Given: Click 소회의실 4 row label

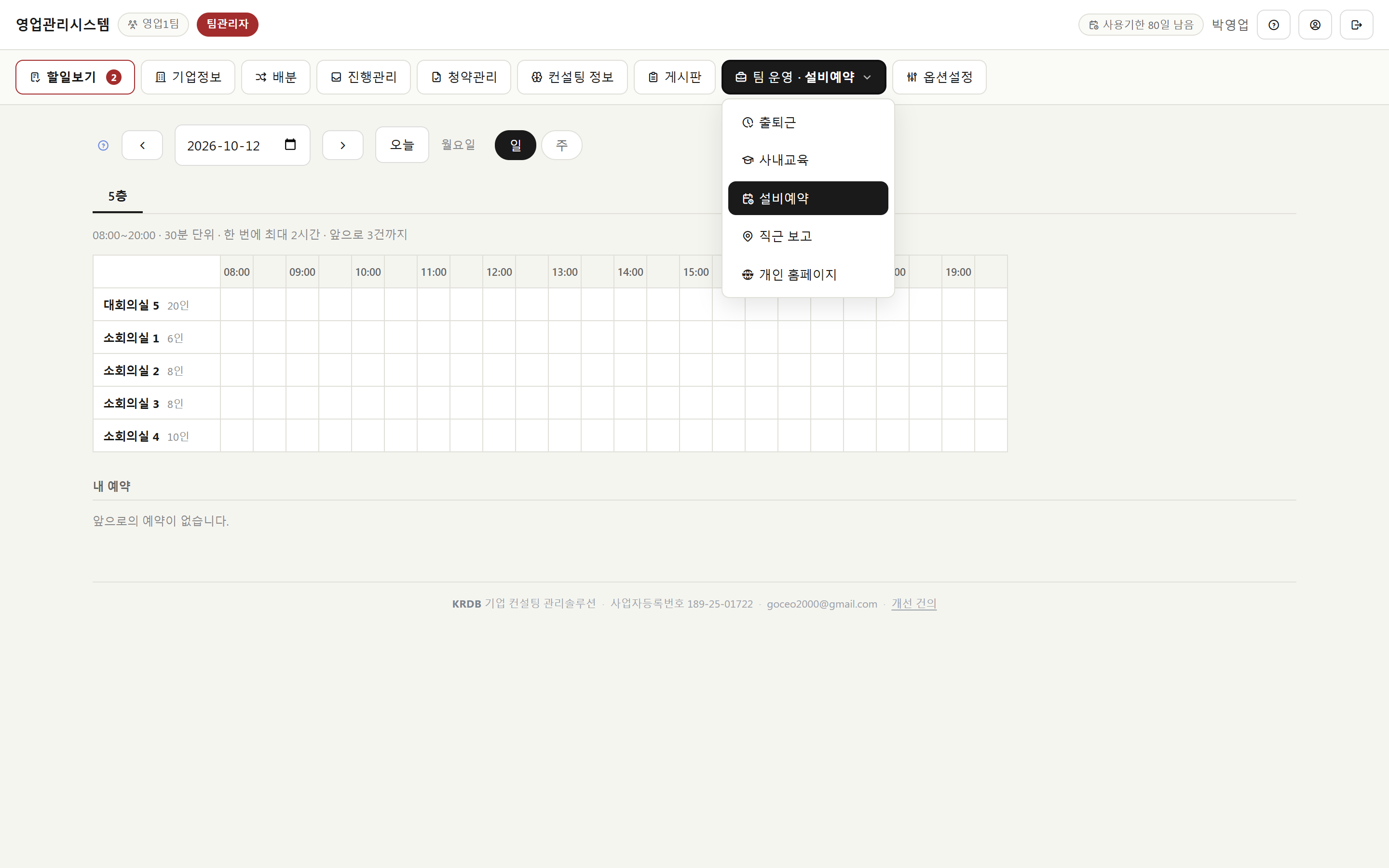Looking at the screenshot, I should [157, 436].
